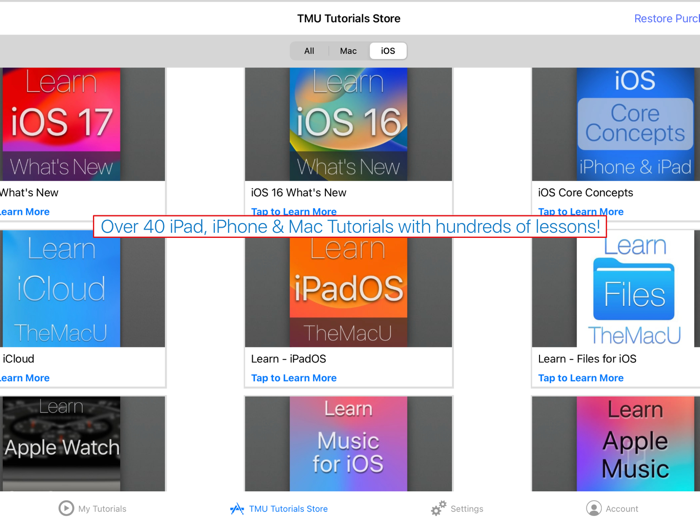This screenshot has height=525, width=700.
Task: Select the 'iOS 16 What's New' title
Action: [299, 192]
